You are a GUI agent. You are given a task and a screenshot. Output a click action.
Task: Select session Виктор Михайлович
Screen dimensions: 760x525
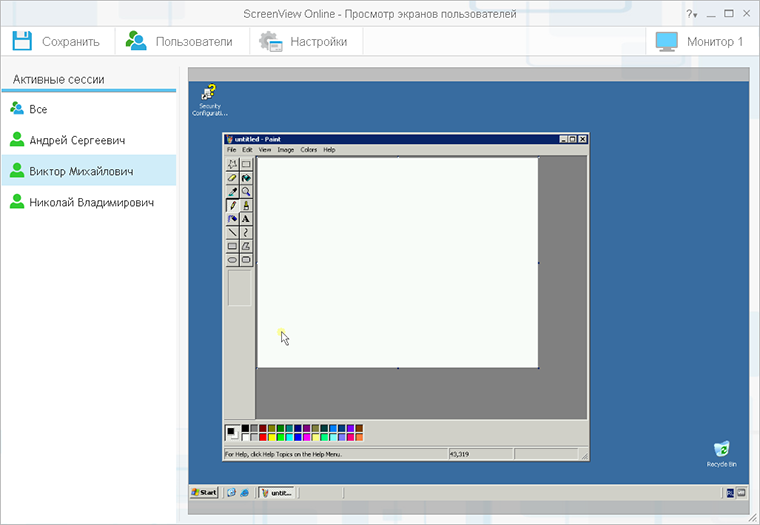point(89,171)
